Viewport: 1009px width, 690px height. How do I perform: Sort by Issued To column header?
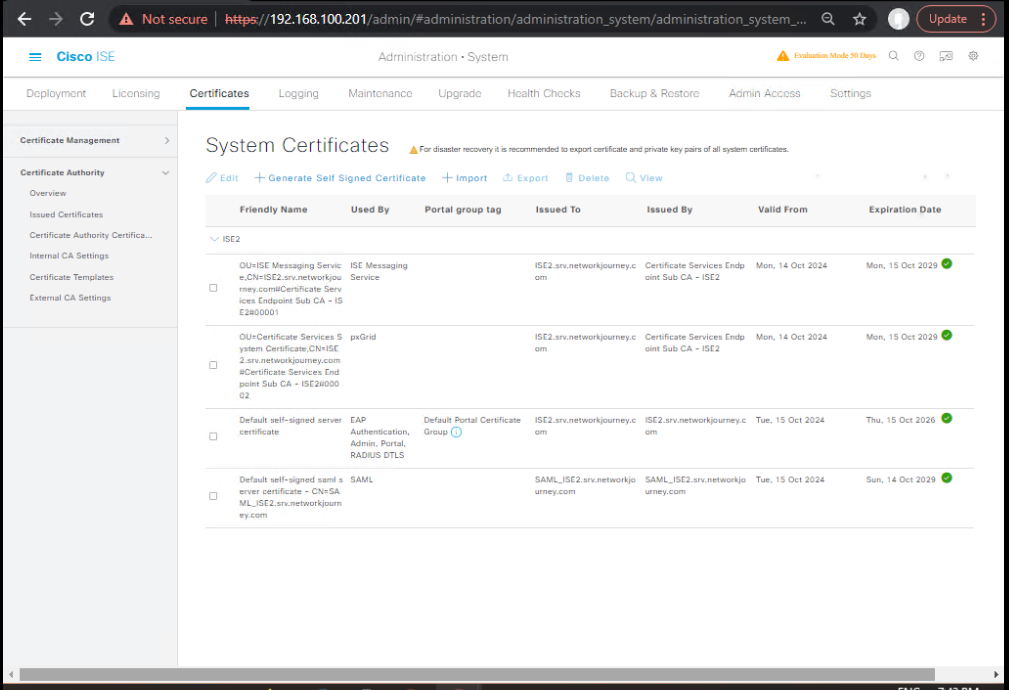coord(558,209)
